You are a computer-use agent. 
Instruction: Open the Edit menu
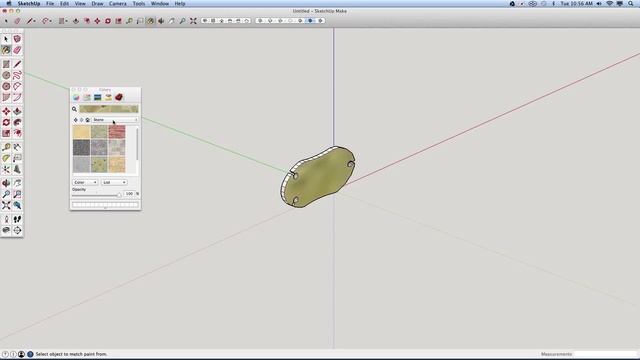tap(64, 4)
